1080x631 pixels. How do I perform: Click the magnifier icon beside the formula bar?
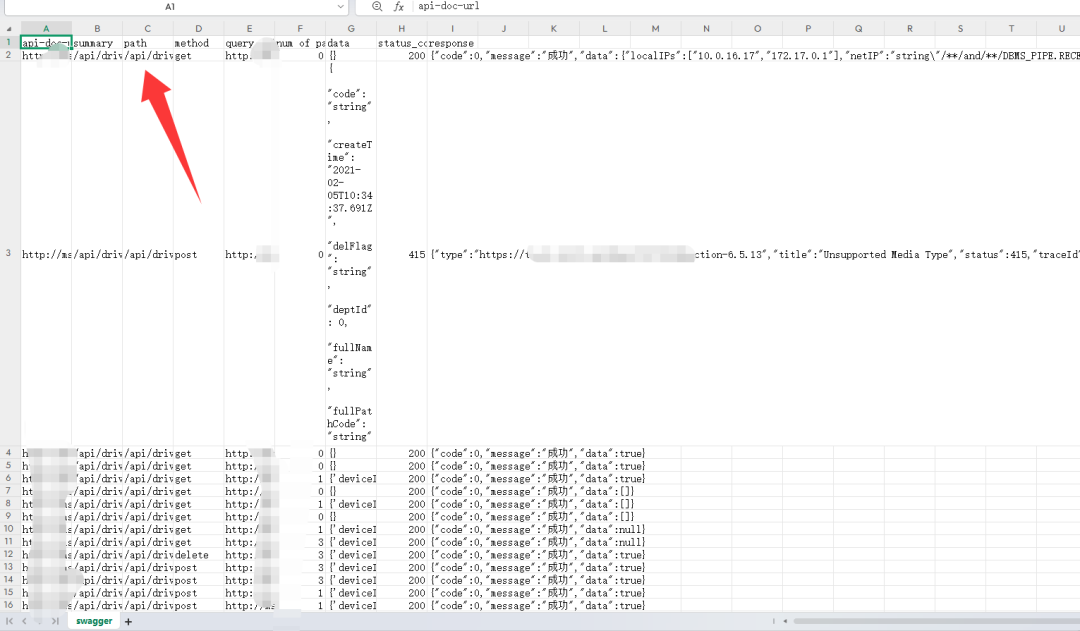coord(377,6)
